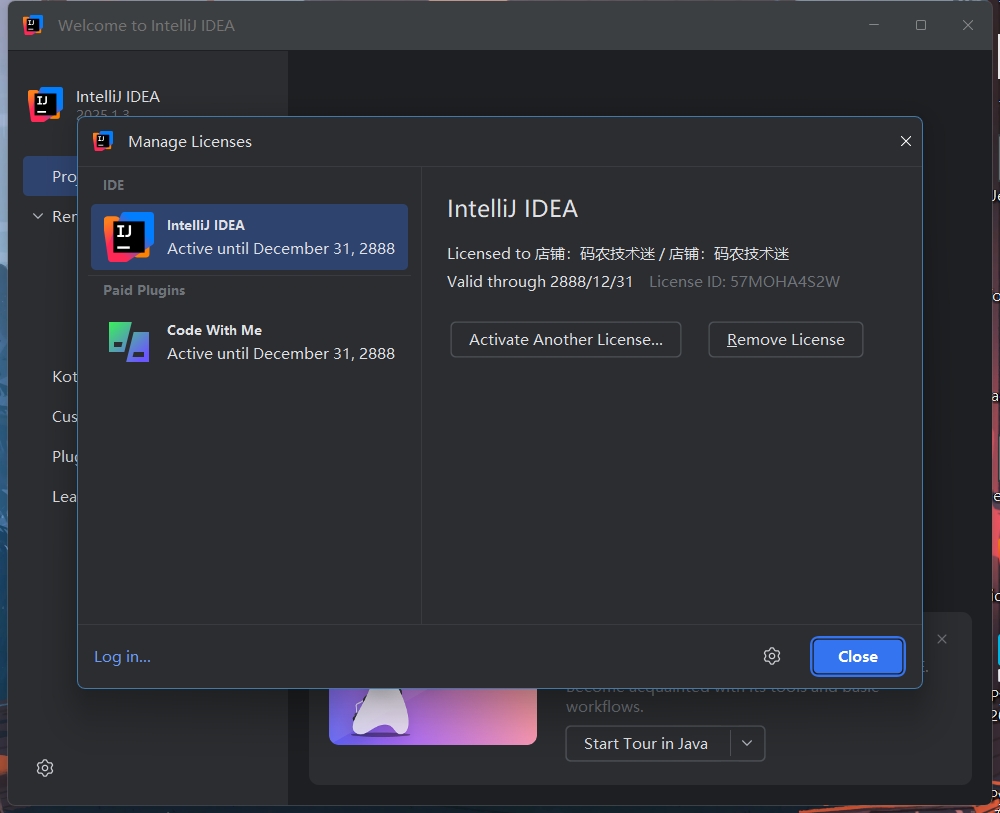Expand the Start Tour dropdown arrow
Screen dimensions: 1000x813
(747, 743)
